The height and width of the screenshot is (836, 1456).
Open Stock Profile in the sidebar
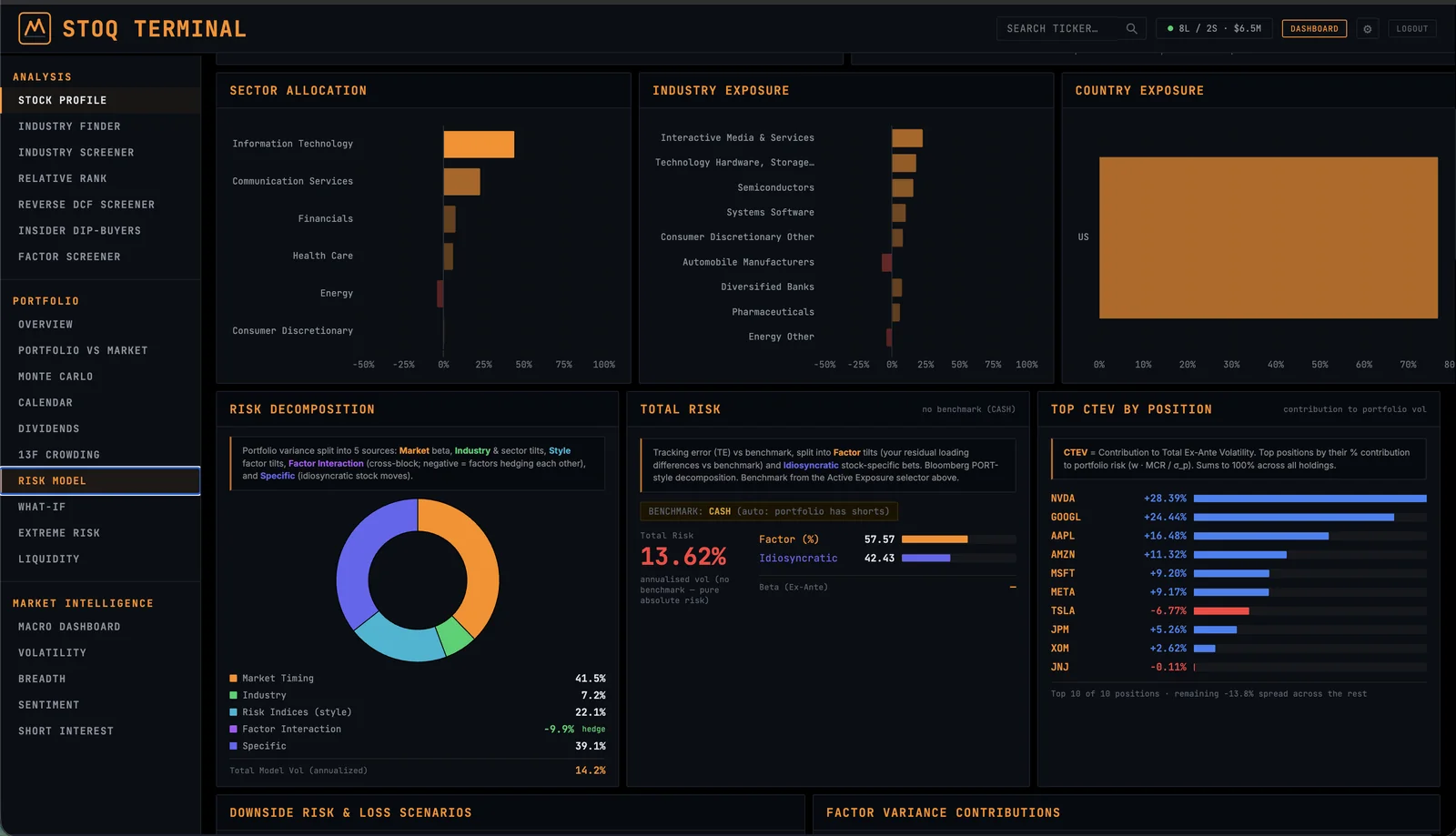tap(100, 100)
